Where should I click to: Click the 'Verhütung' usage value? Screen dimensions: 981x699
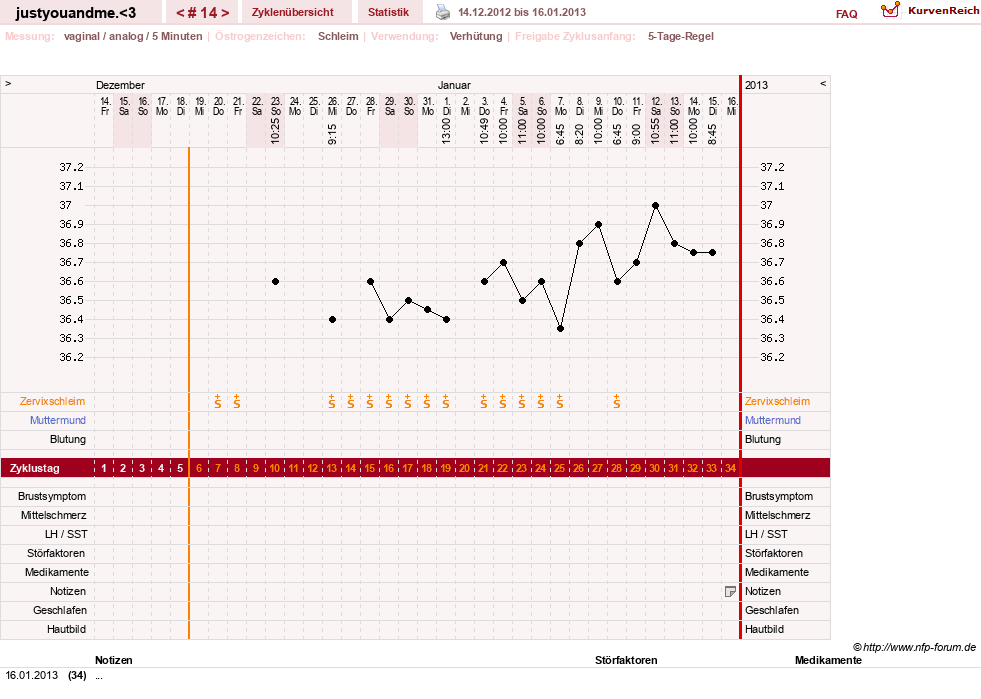[x=476, y=36]
